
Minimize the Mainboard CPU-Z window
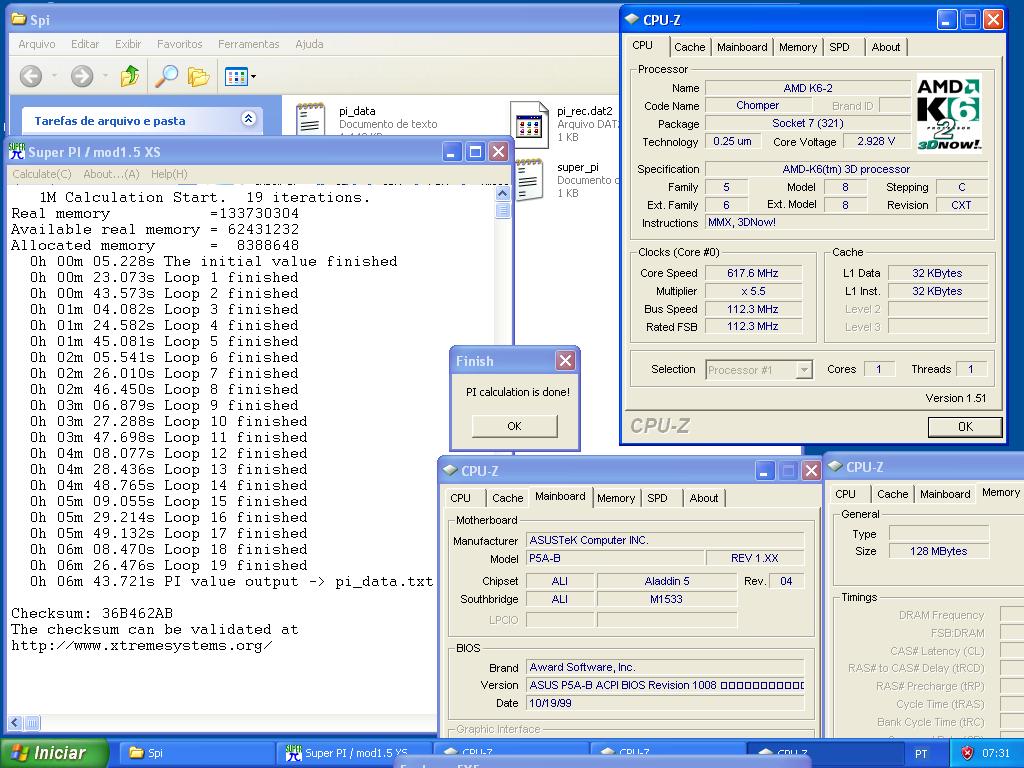click(x=765, y=470)
